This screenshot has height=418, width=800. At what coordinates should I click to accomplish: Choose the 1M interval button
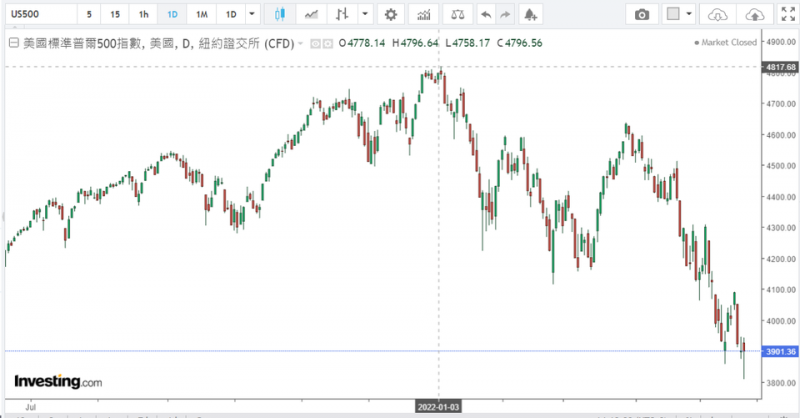pyautogui.click(x=202, y=15)
